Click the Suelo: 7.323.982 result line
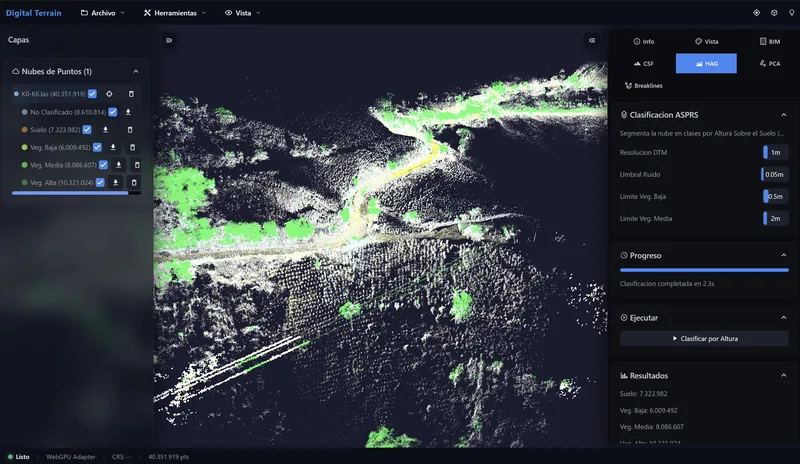This screenshot has width=800, height=464. [643, 394]
